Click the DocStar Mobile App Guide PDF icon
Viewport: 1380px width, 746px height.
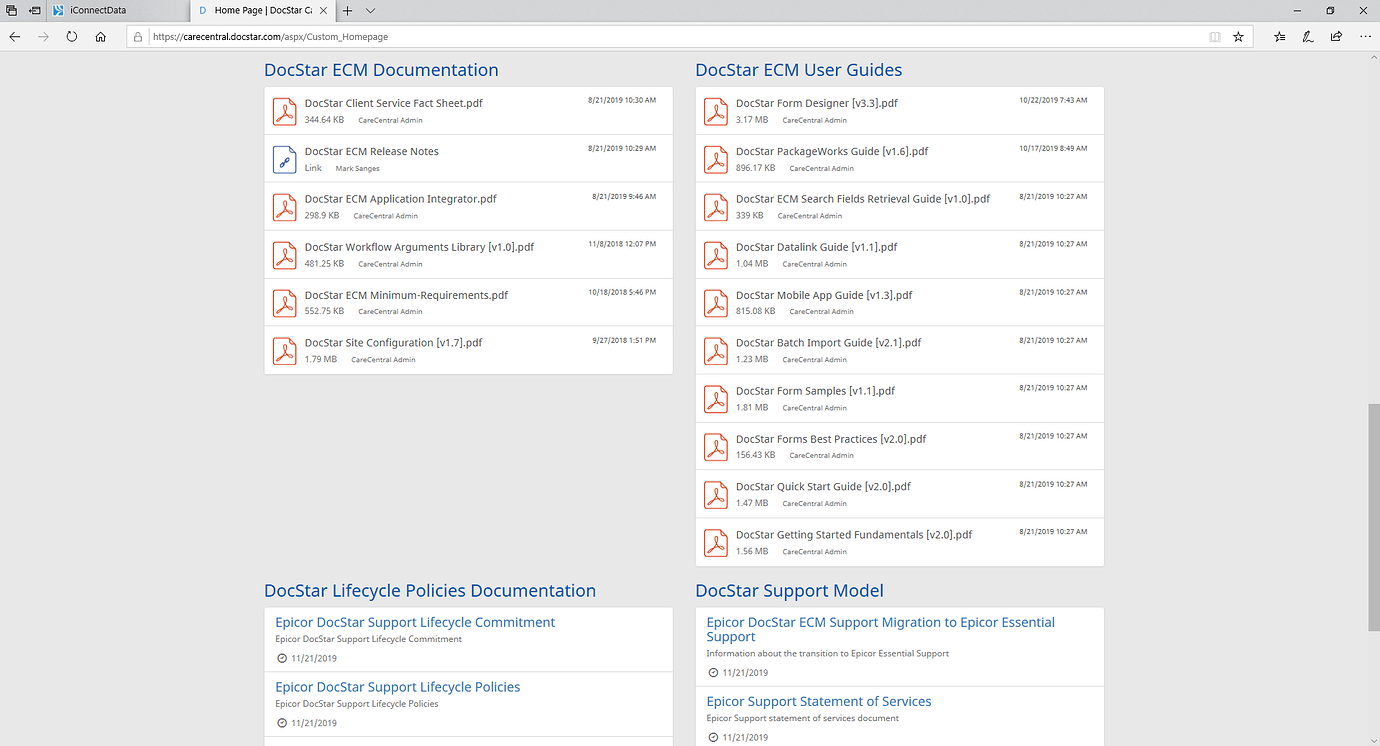(x=716, y=302)
